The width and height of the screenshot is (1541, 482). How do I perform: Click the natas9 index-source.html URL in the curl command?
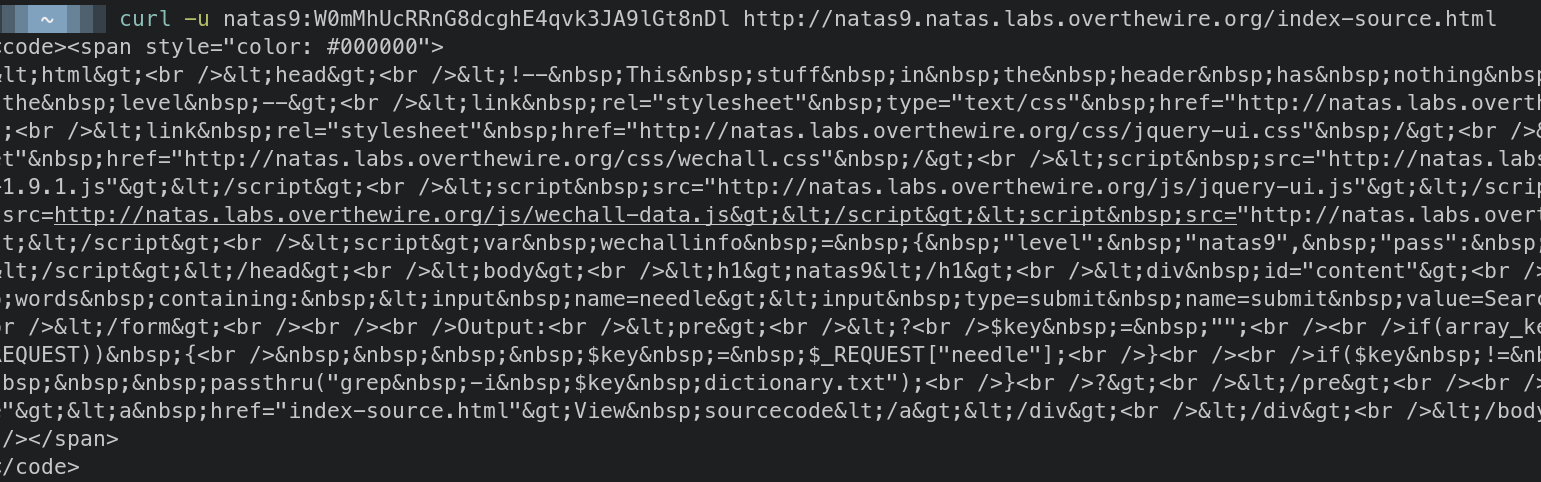tap(1120, 19)
